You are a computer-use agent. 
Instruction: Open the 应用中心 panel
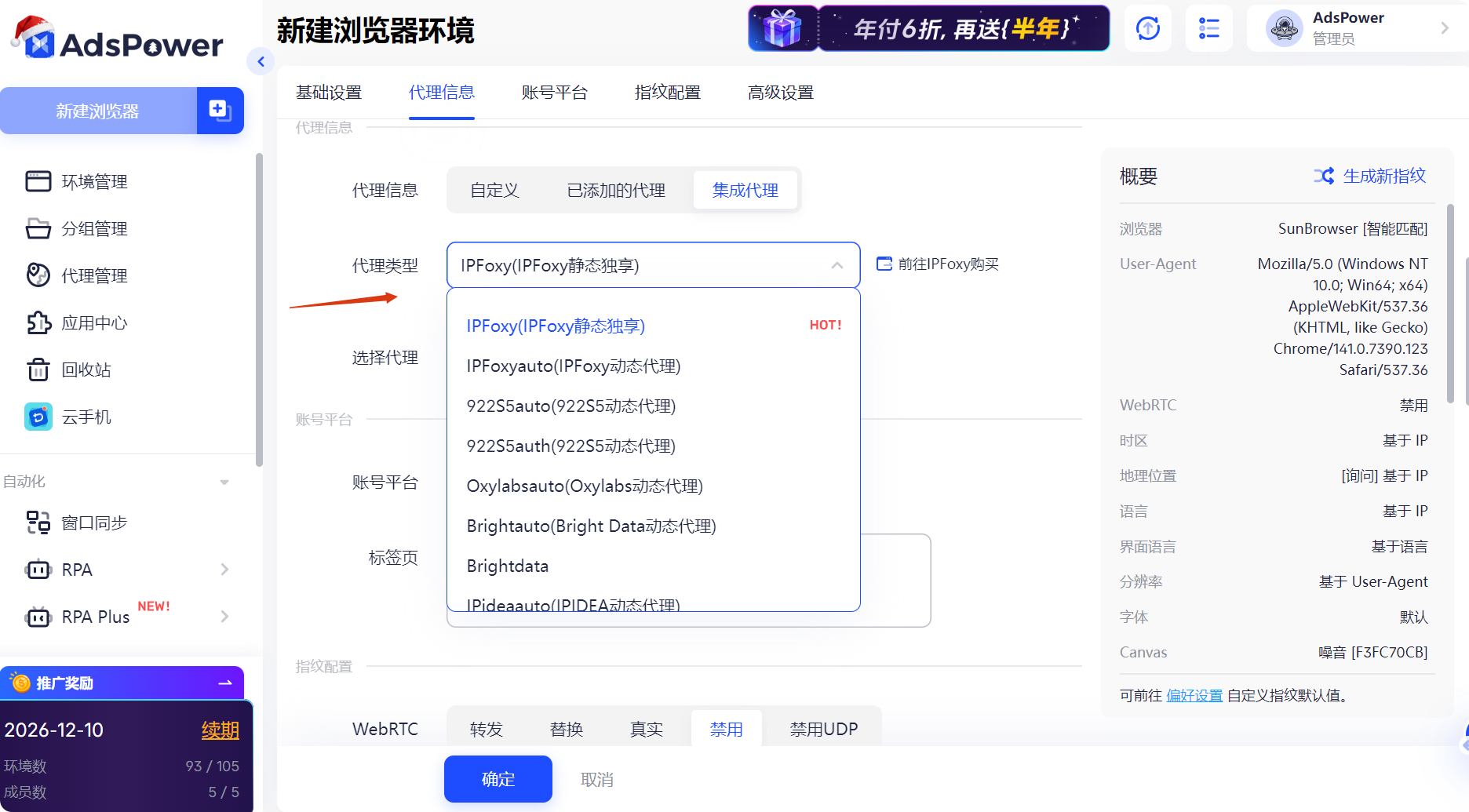coord(94,322)
